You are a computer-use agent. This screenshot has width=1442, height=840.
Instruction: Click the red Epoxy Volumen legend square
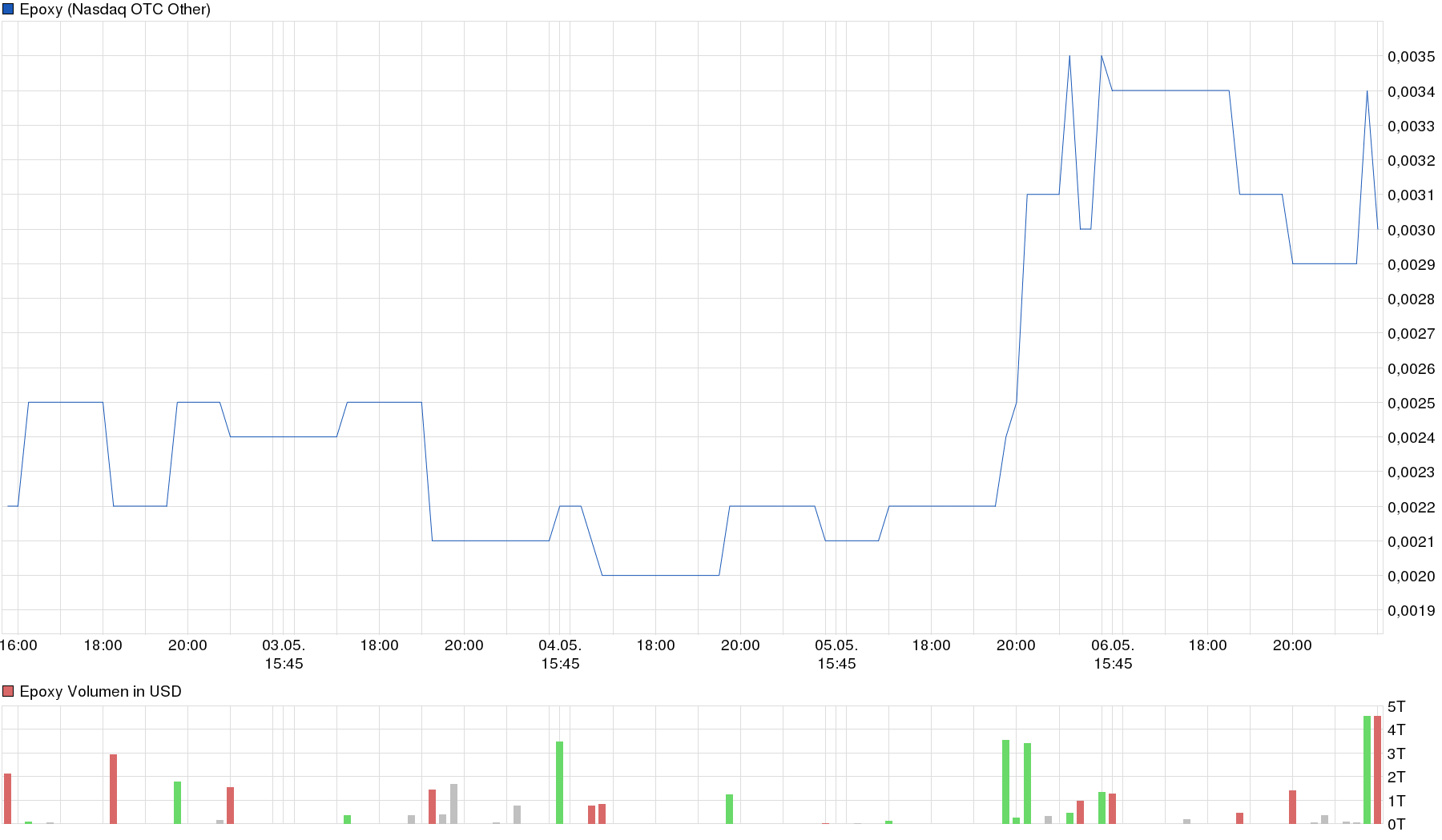(8, 691)
